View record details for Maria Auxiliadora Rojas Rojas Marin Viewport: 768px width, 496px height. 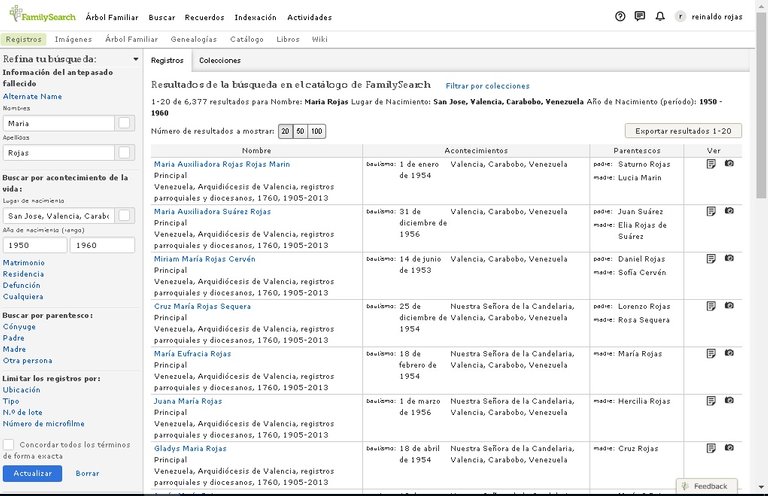(711, 164)
